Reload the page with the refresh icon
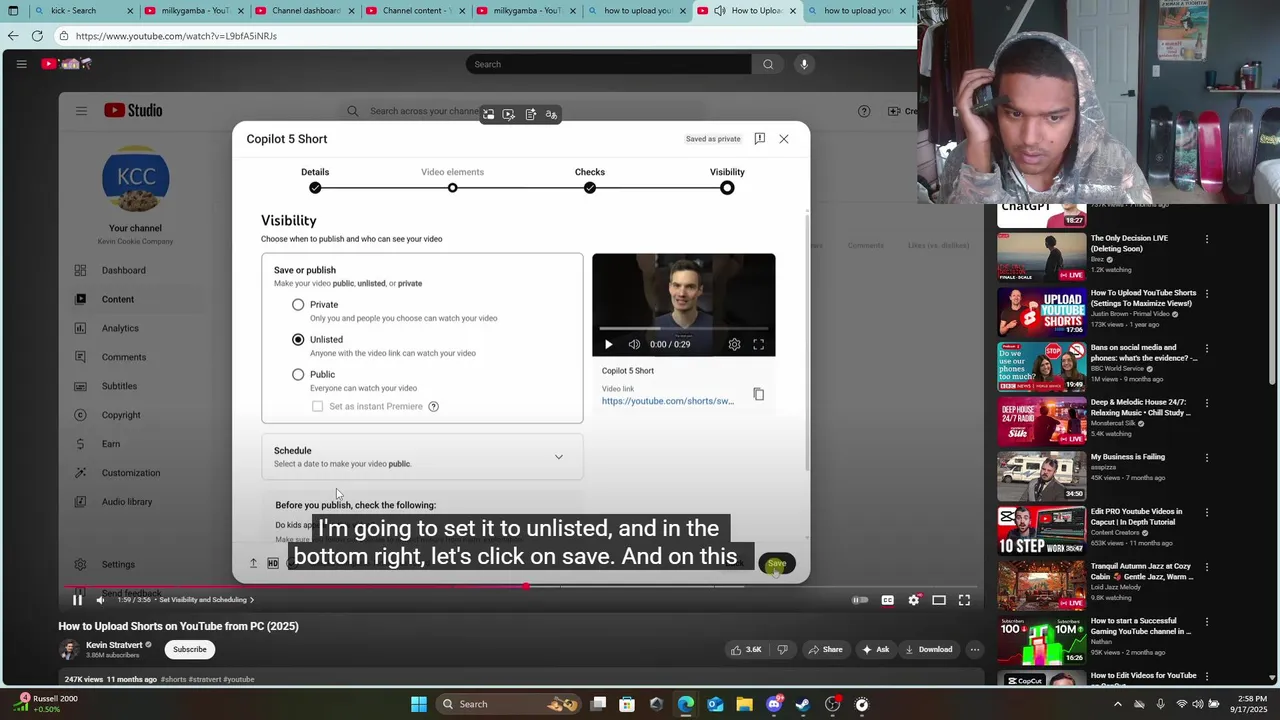This screenshot has height=720, width=1280. tap(37, 36)
